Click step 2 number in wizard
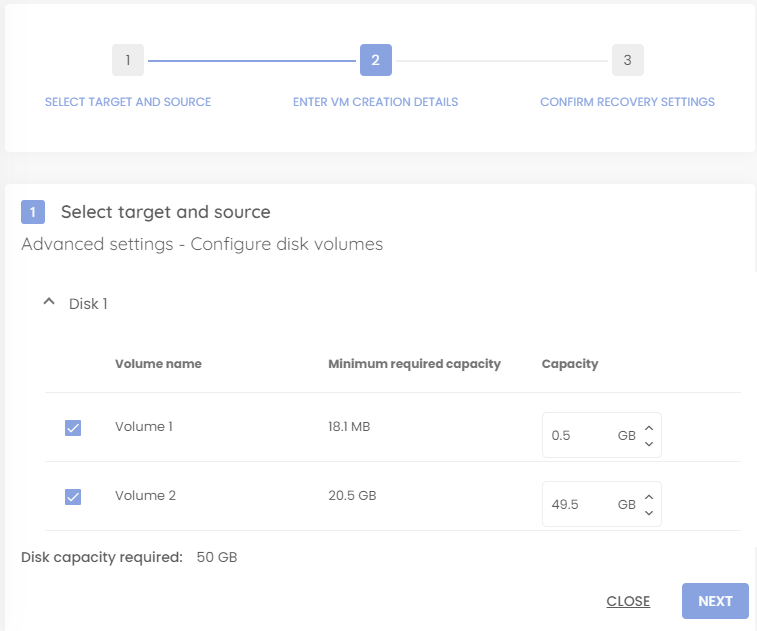 click(x=376, y=60)
